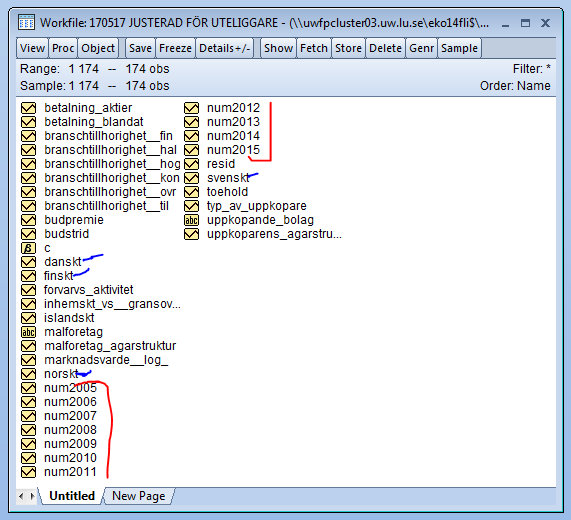
Task: Select the marknadsvarde__log_ series
Action: point(106,360)
